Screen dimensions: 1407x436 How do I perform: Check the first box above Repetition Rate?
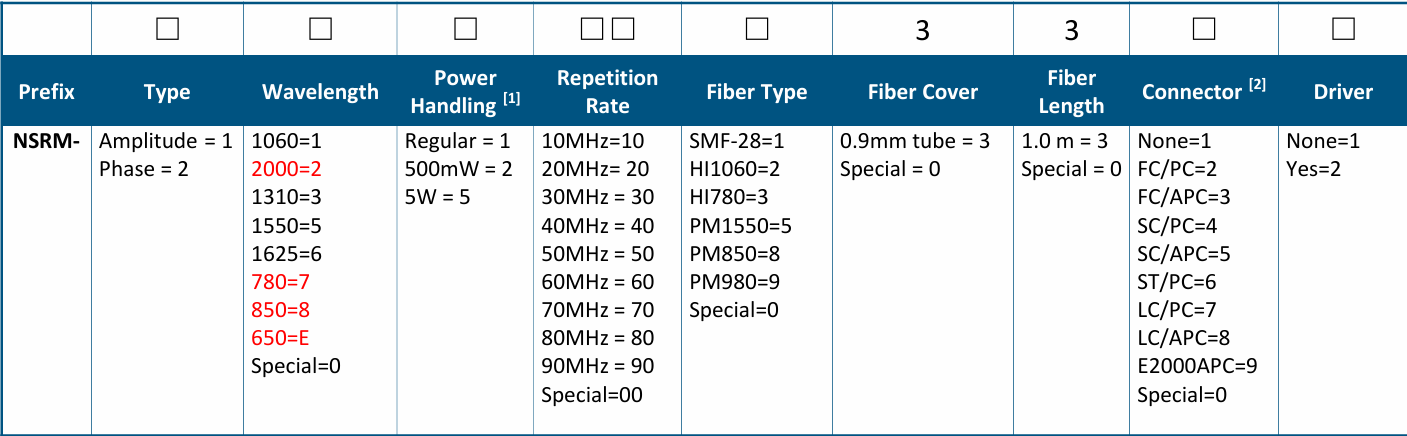point(592,29)
